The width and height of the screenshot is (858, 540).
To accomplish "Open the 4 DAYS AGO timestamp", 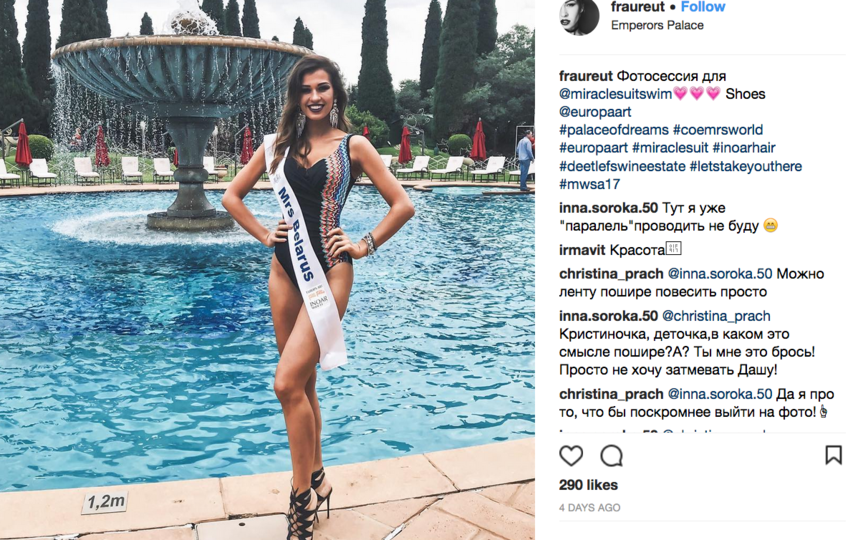I will pyautogui.click(x=589, y=508).
